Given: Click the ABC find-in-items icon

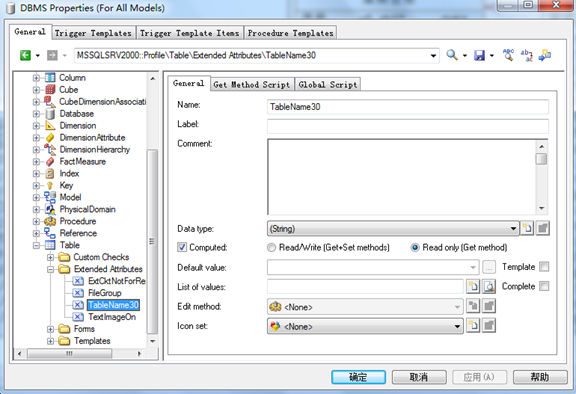Looking at the screenshot, I should [x=508, y=55].
